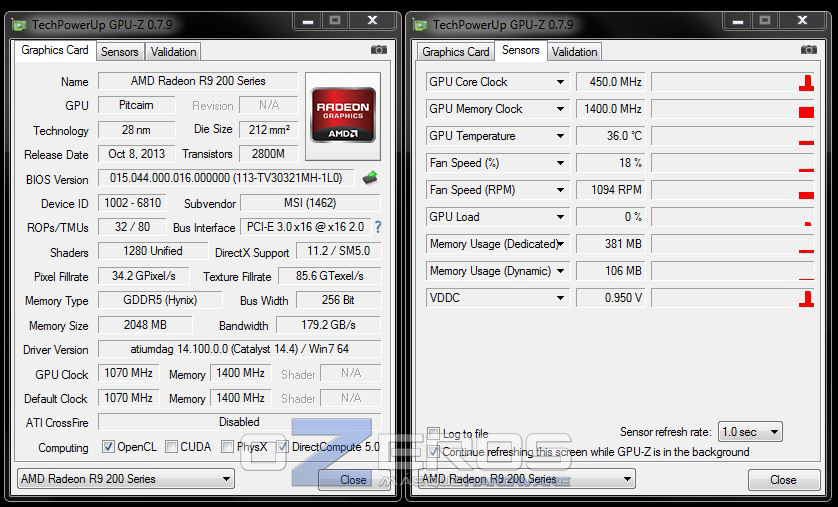This screenshot has height=507, width=838.
Task: Click the GPU Core Clock history graph
Action: (x=733, y=82)
